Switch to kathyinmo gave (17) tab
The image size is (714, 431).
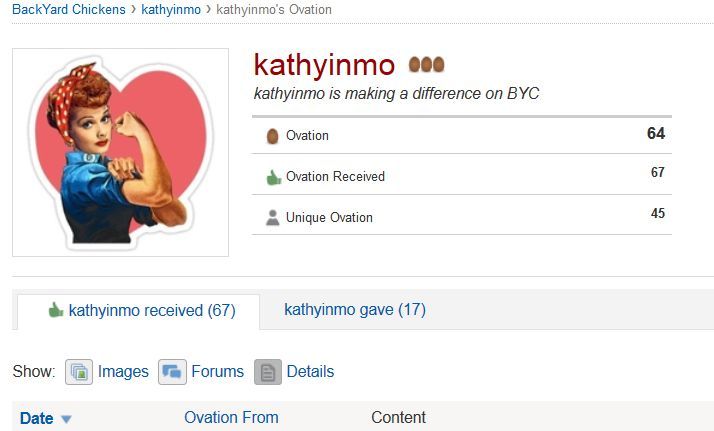coord(355,310)
